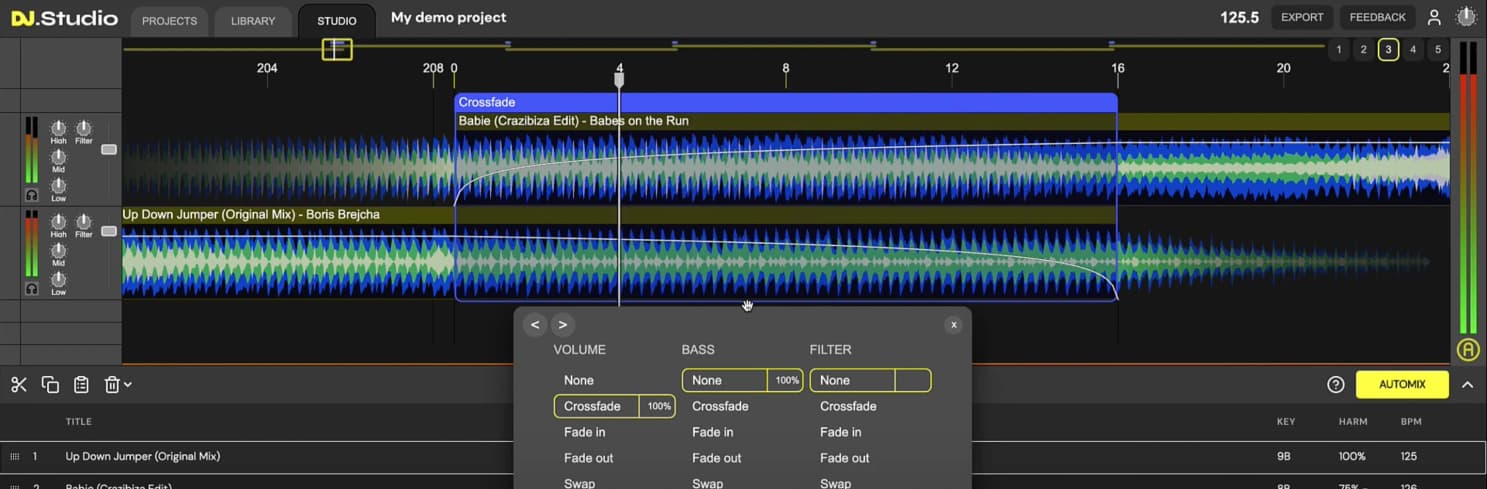Click the Filter knob of the bottom track

pyautogui.click(x=84, y=221)
